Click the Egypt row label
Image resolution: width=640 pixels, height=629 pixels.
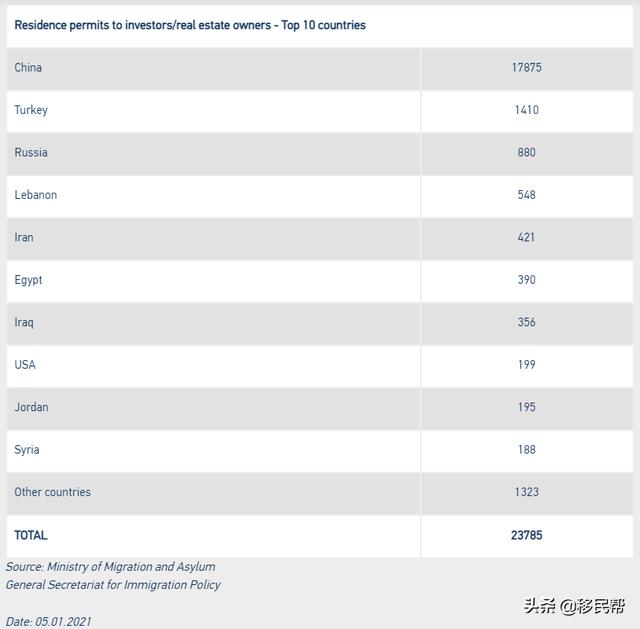[28, 280]
